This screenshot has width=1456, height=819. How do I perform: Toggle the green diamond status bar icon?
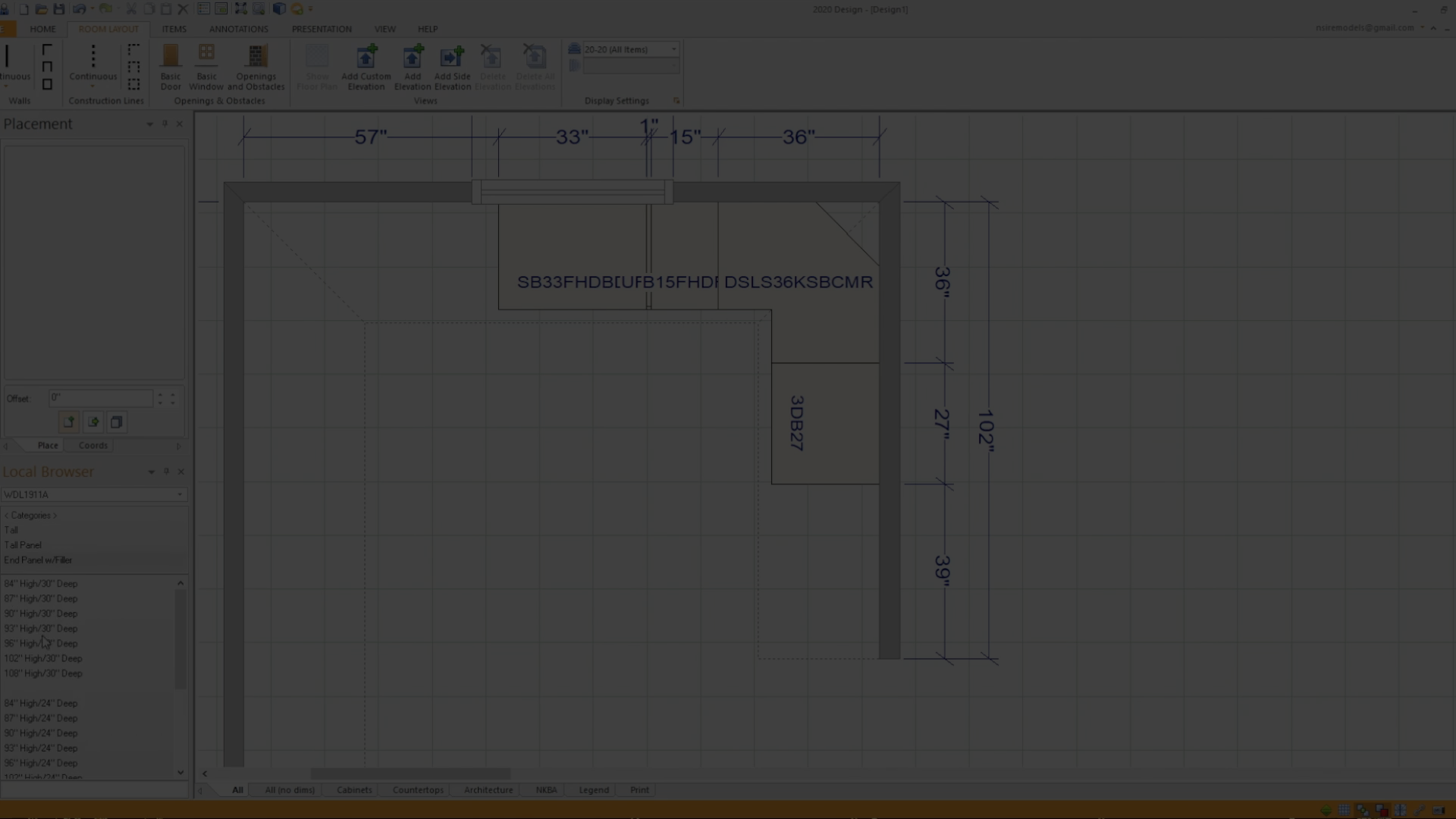coord(1326,811)
